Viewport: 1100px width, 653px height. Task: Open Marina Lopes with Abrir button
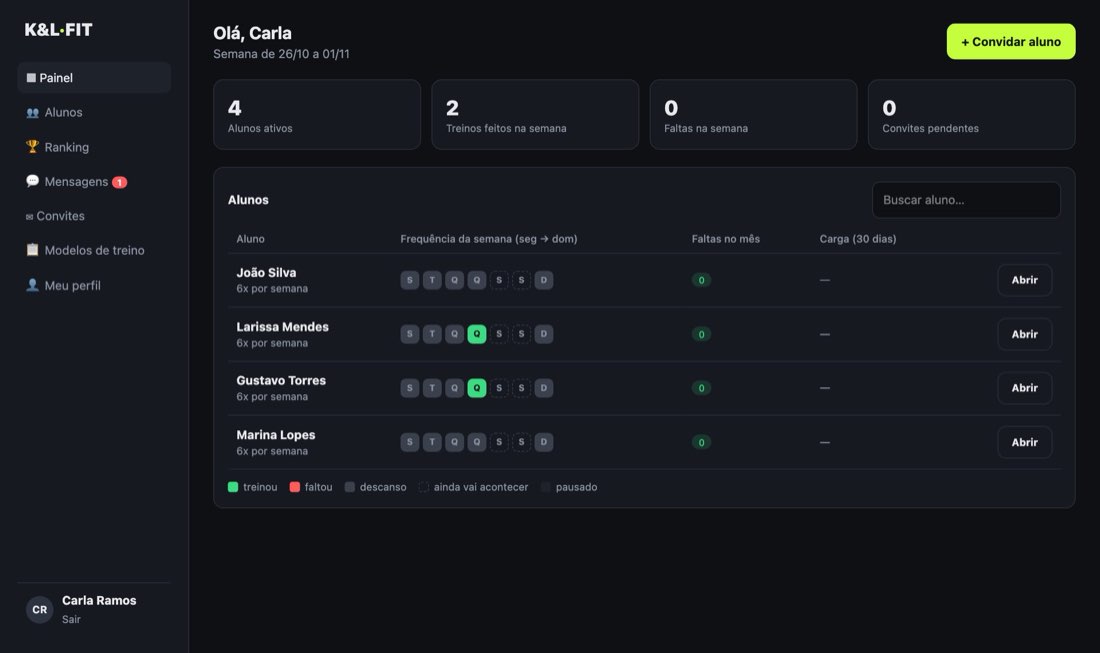(x=1024, y=442)
